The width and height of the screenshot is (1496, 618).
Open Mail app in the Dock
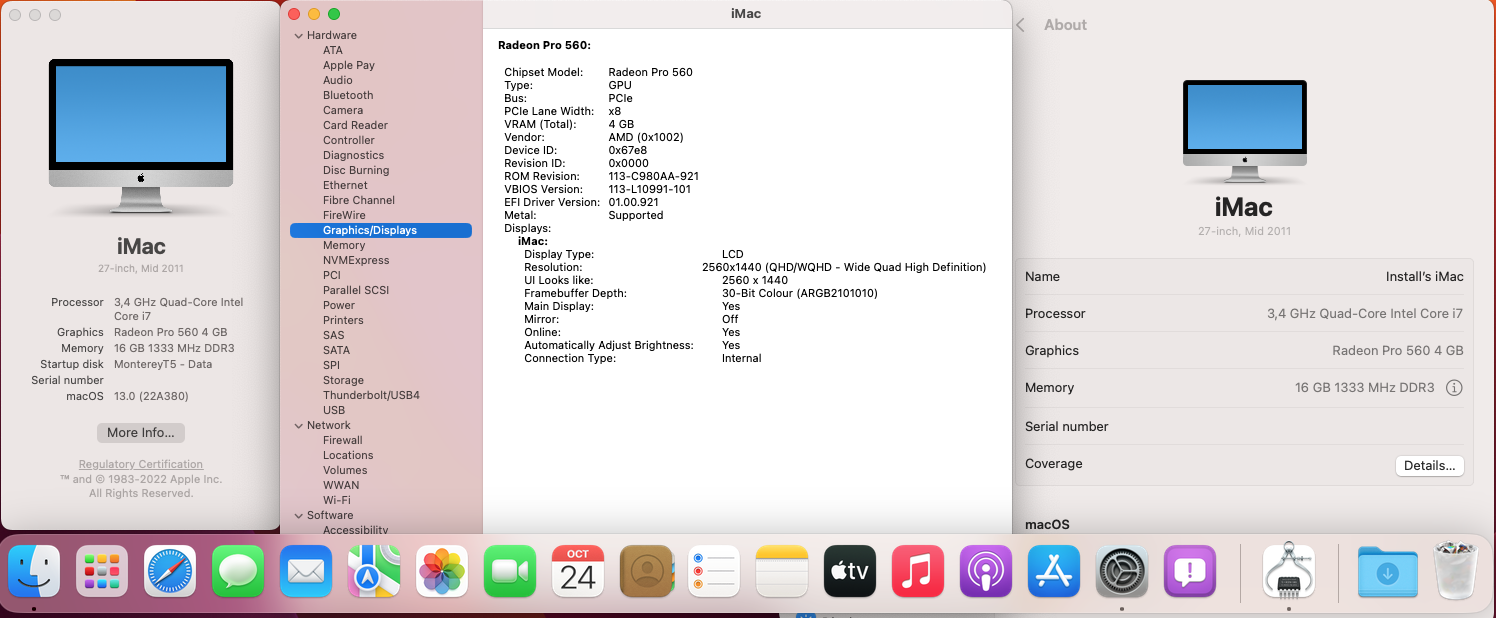pyautogui.click(x=306, y=572)
